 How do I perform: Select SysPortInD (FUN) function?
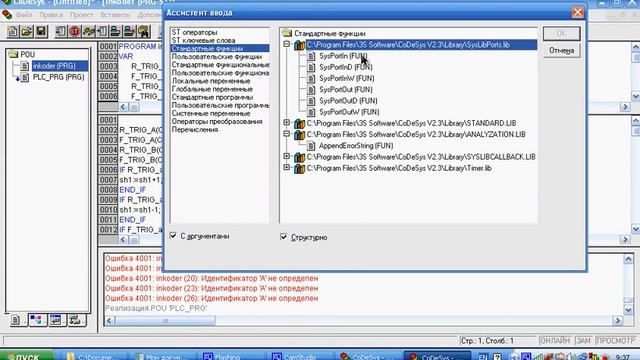coord(346,67)
